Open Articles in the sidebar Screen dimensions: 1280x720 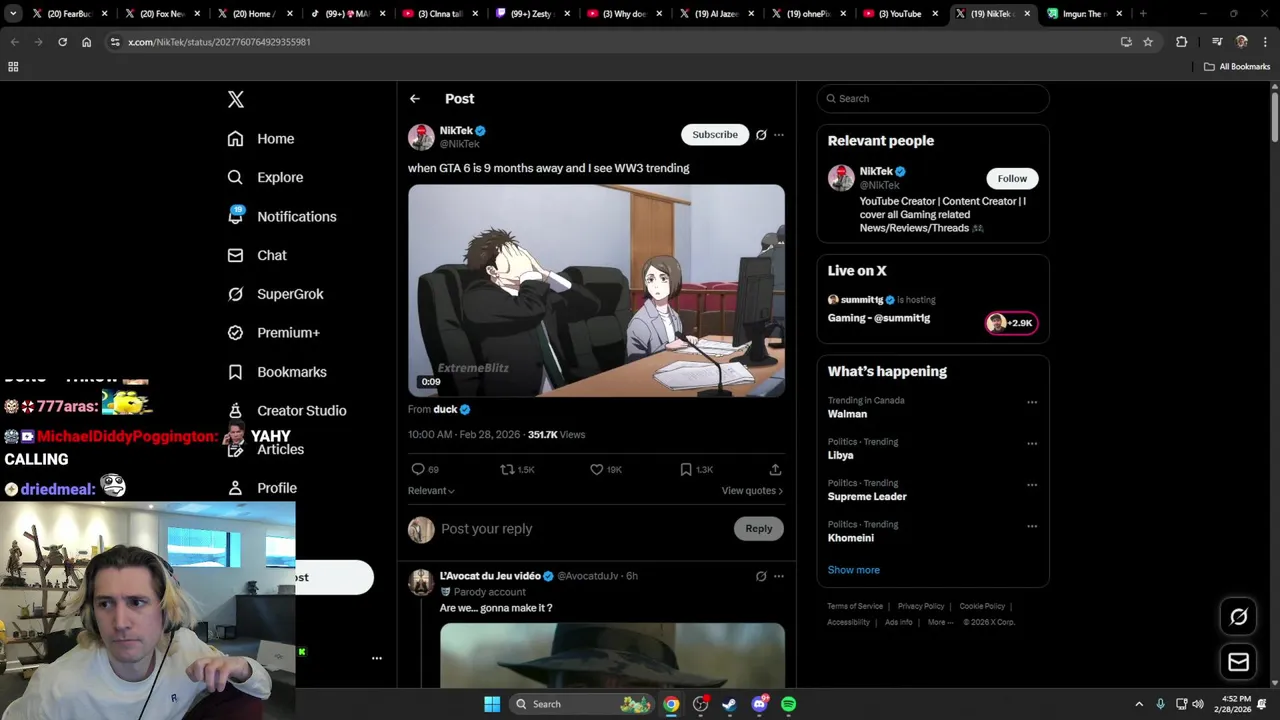coord(266,450)
